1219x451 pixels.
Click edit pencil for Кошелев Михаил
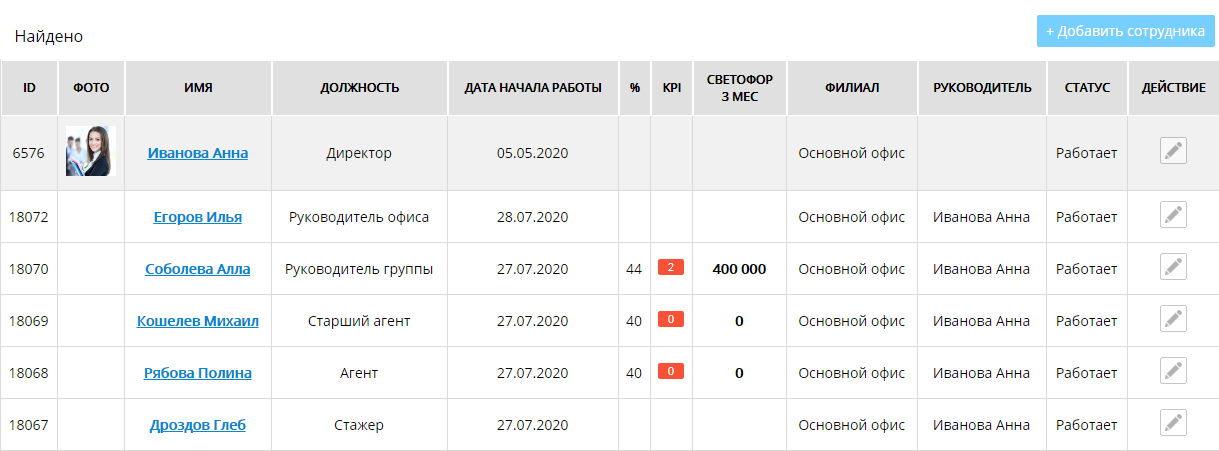tap(1173, 320)
